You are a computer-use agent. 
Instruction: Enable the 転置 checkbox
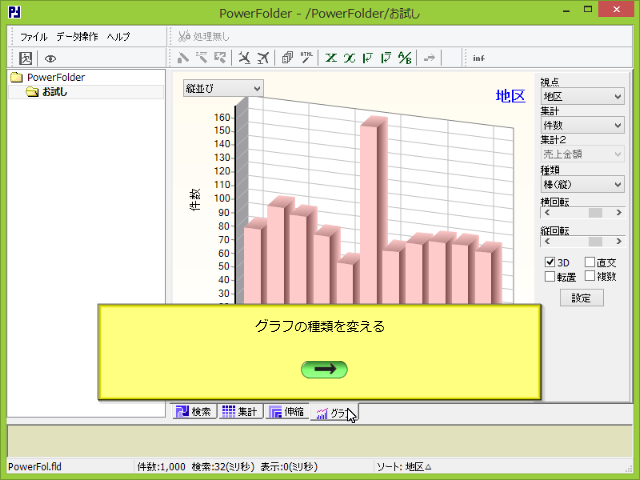click(x=550, y=277)
